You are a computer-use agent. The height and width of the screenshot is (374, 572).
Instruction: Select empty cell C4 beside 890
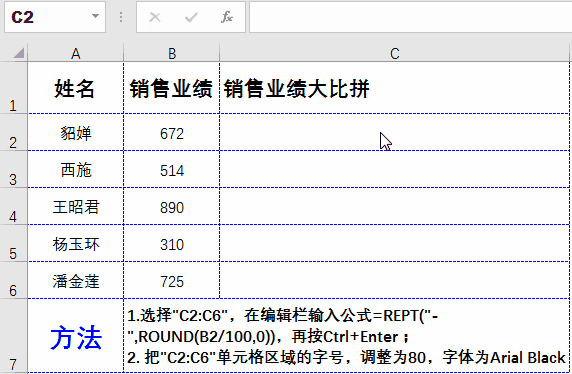pos(394,206)
